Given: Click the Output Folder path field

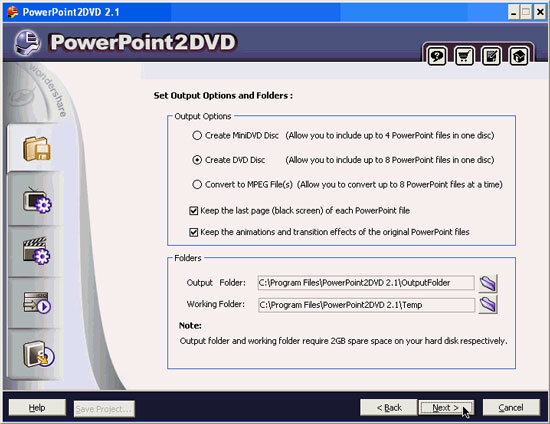Looking at the screenshot, I should [366, 283].
